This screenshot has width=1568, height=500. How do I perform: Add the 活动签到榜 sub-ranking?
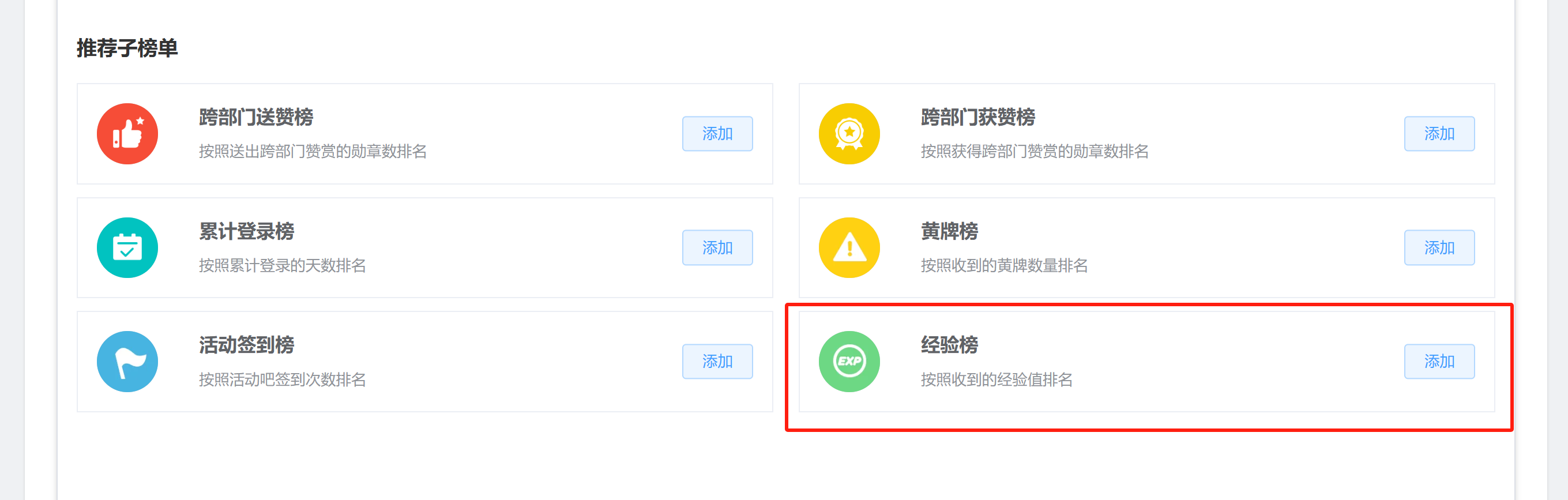click(x=717, y=361)
